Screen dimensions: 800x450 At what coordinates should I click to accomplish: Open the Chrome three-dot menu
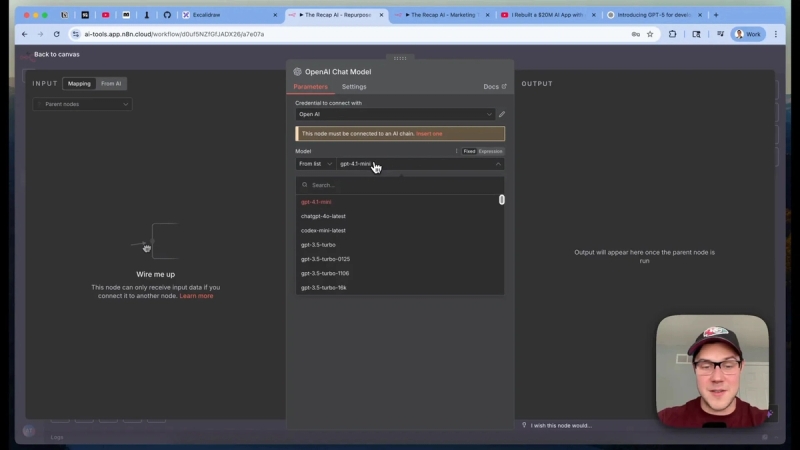(x=776, y=34)
